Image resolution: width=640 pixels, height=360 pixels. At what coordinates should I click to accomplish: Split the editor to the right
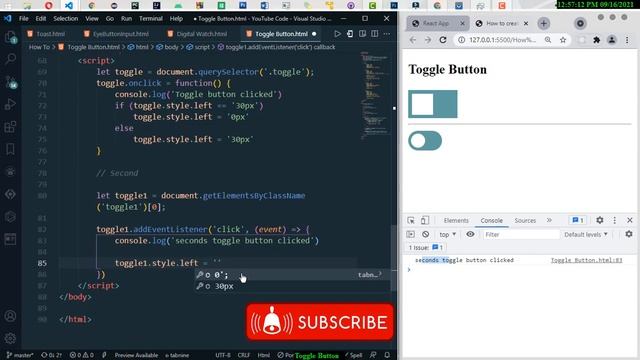[374, 34]
